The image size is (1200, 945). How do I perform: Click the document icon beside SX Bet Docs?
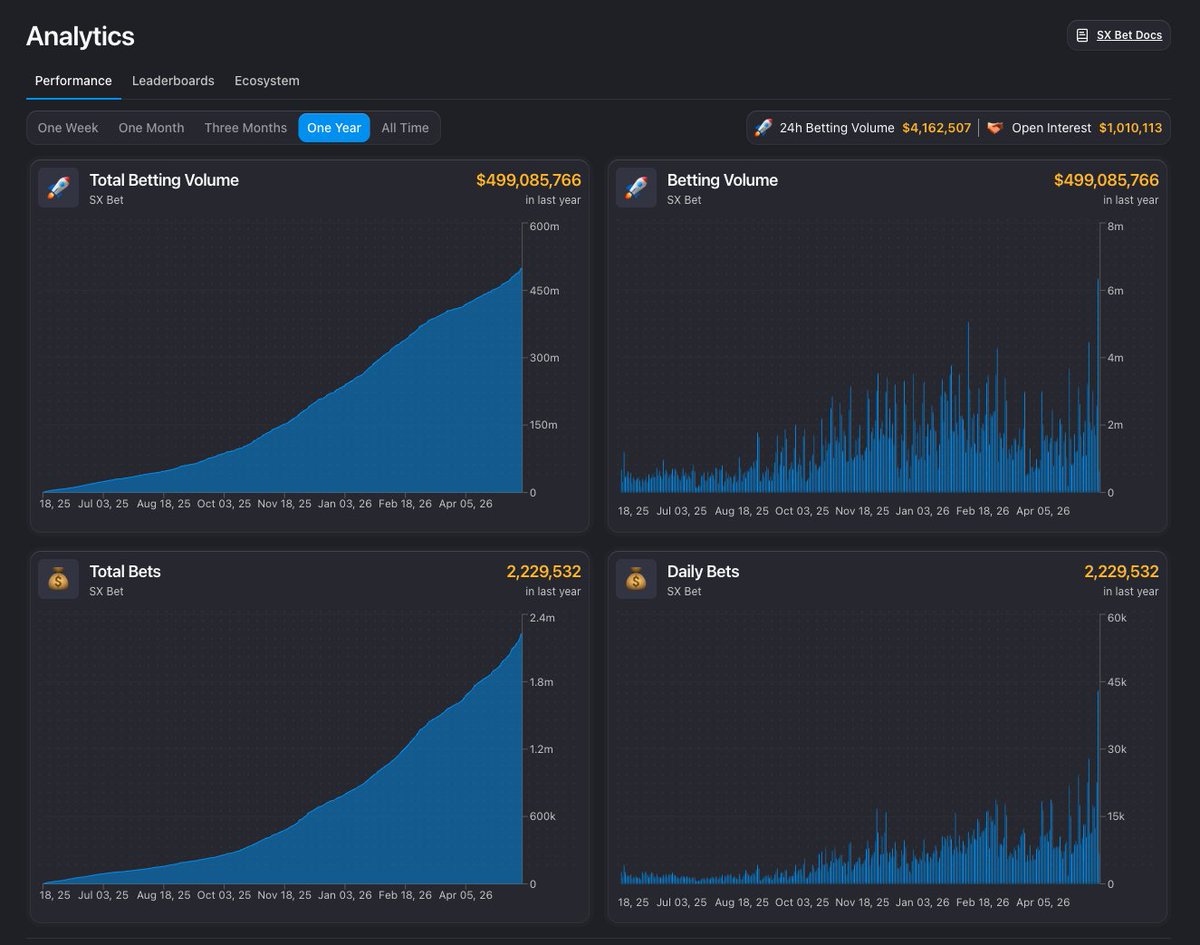click(x=1082, y=35)
